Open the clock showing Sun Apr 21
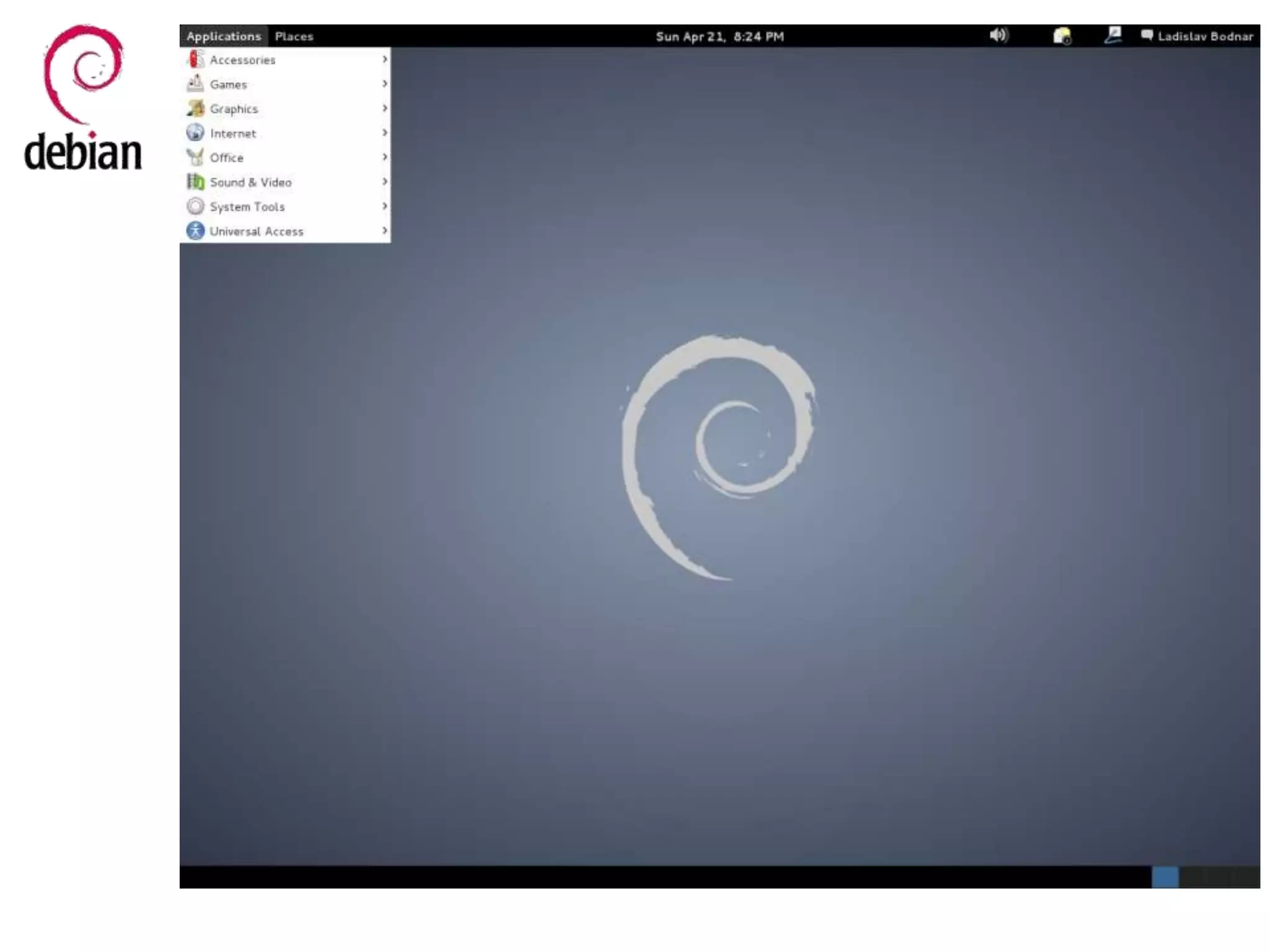1270x952 pixels. pyautogui.click(x=719, y=37)
